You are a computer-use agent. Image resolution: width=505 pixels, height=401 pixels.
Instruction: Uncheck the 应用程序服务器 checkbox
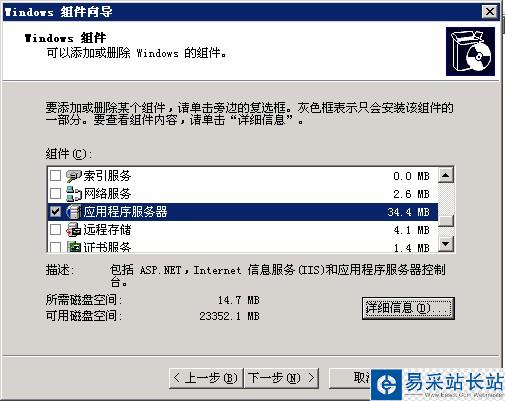click(55, 211)
